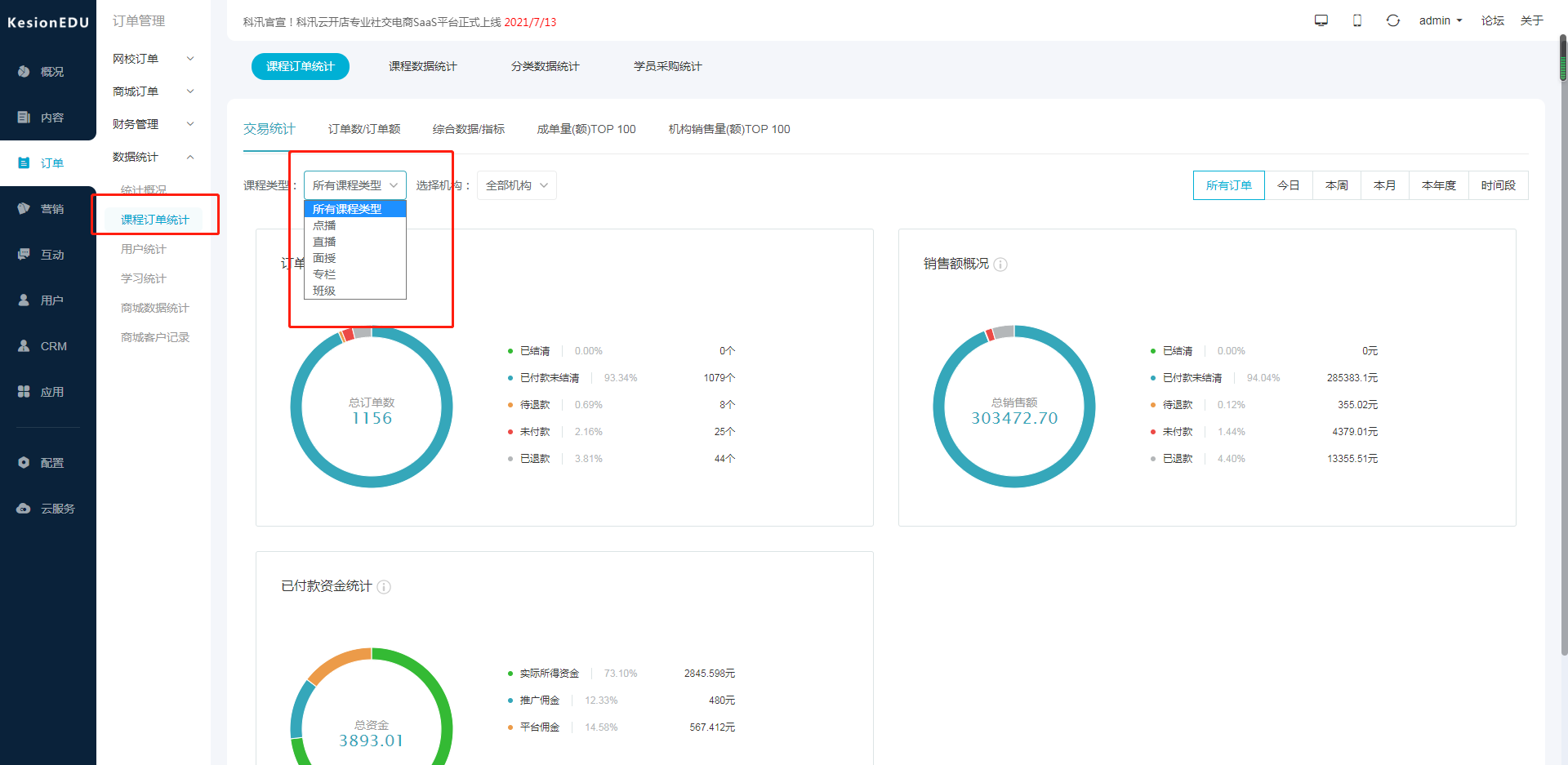Click info icon next to 已付款资金统计

tap(384, 587)
